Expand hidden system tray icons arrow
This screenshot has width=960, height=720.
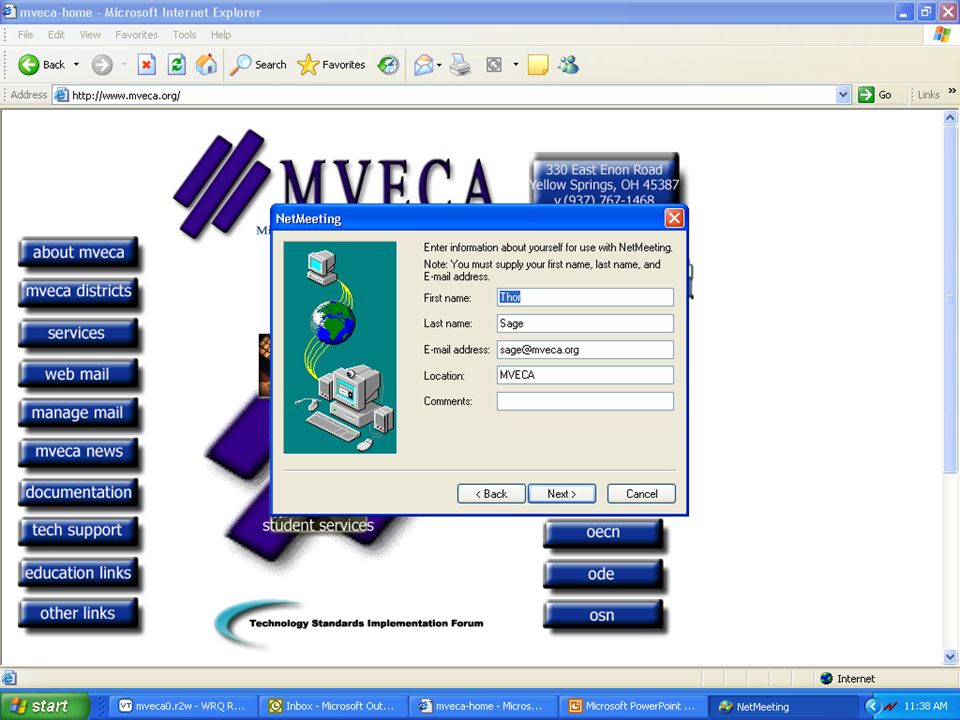(x=872, y=706)
